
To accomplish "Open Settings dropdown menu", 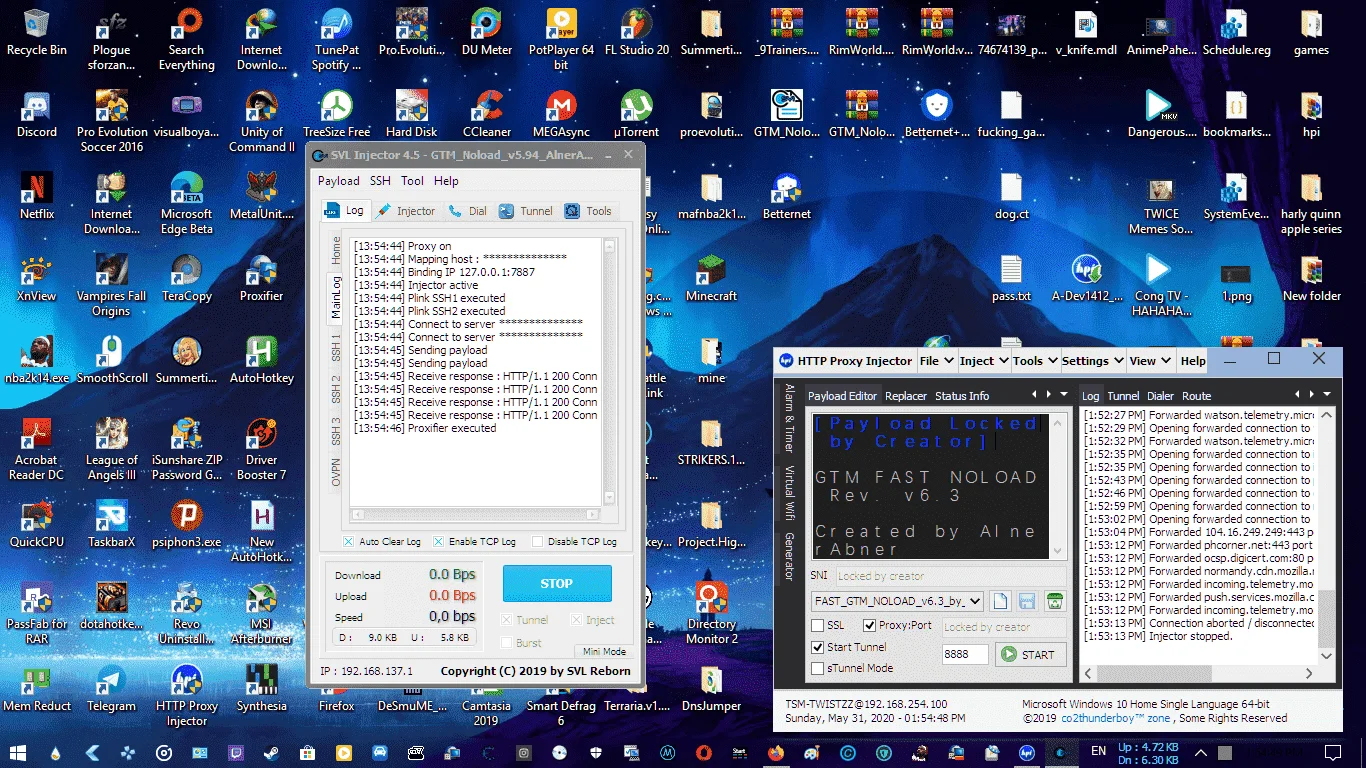I will tap(1091, 361).
